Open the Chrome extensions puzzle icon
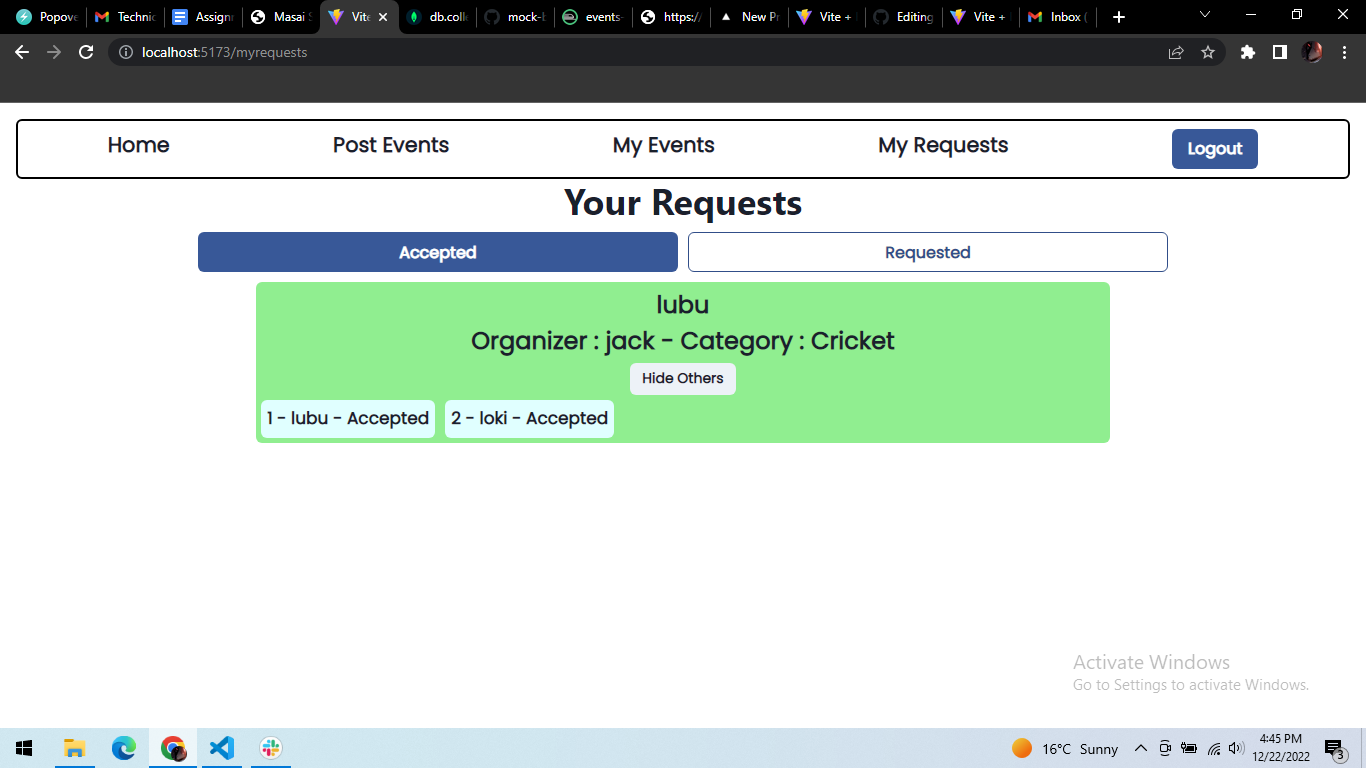The image size is (1366, 768). 1247,51
